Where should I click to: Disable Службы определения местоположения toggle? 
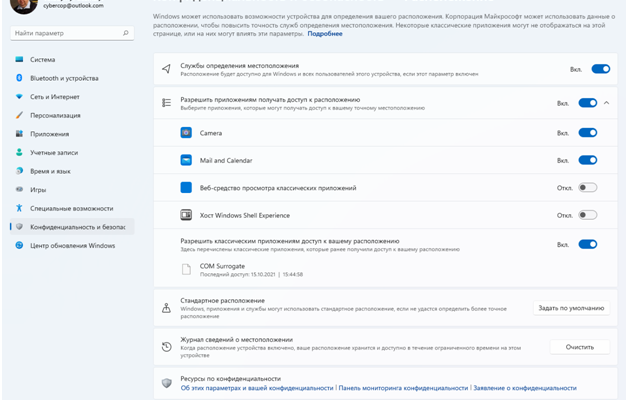point(600,69)
